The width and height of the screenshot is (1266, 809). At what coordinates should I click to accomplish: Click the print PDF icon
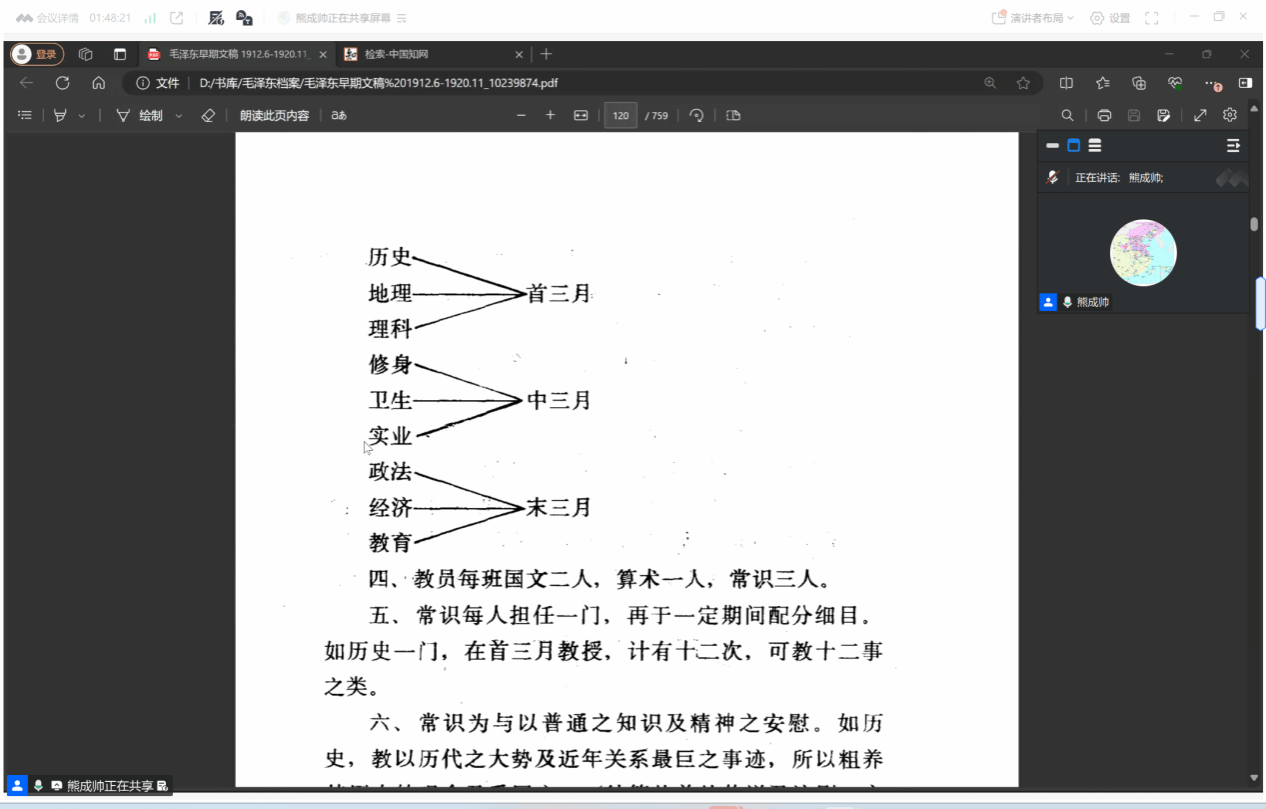coord(1104,115)
